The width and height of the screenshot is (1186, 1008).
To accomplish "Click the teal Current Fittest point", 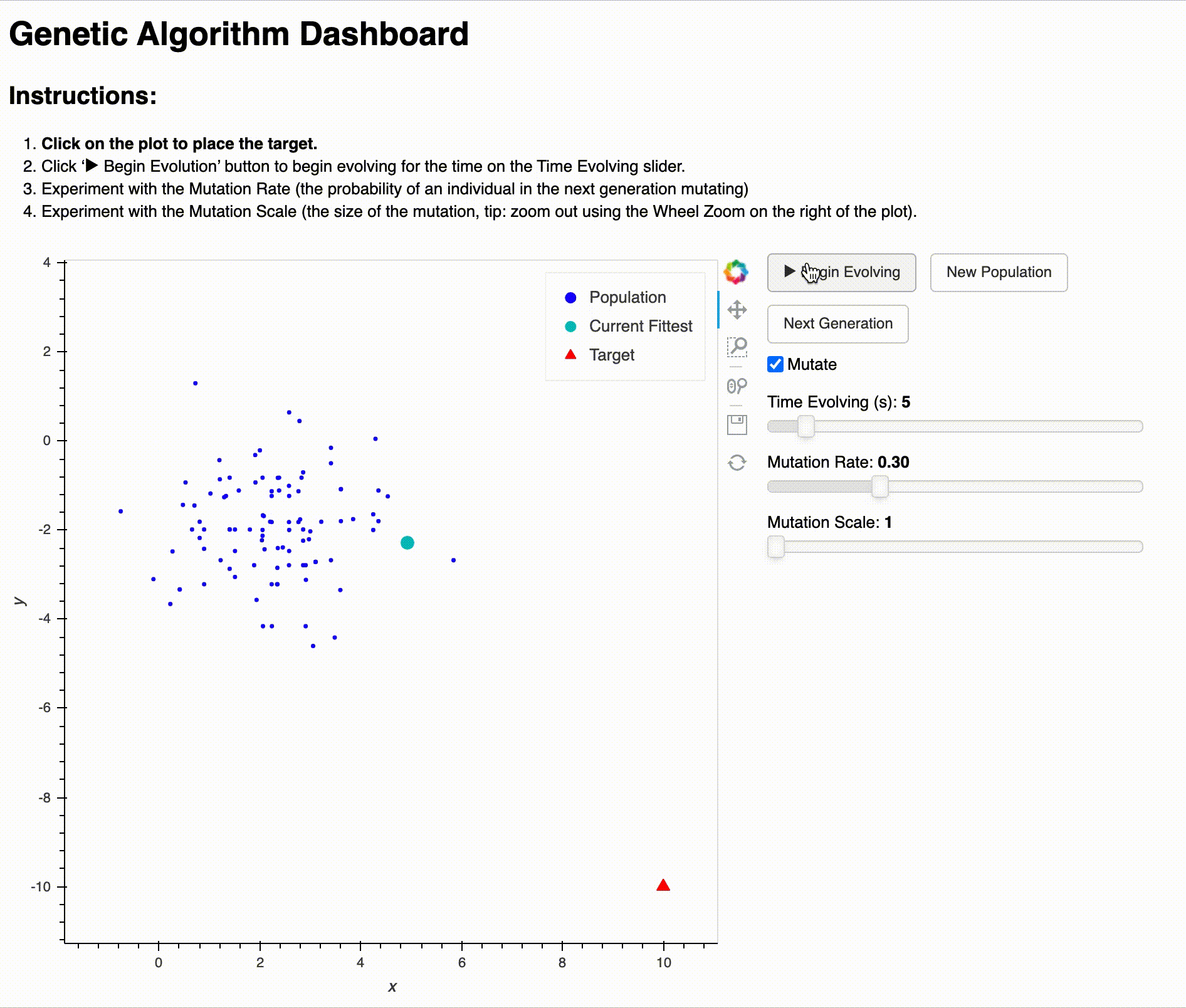I will click(407, 542).
